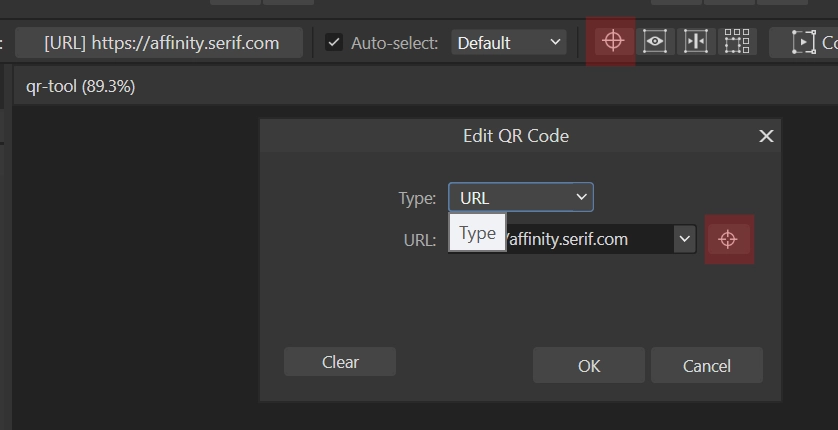Click the dotted grid box toolbar icon
The width and height of the screenshot is (838, 430).
click(x=737, y=41)
